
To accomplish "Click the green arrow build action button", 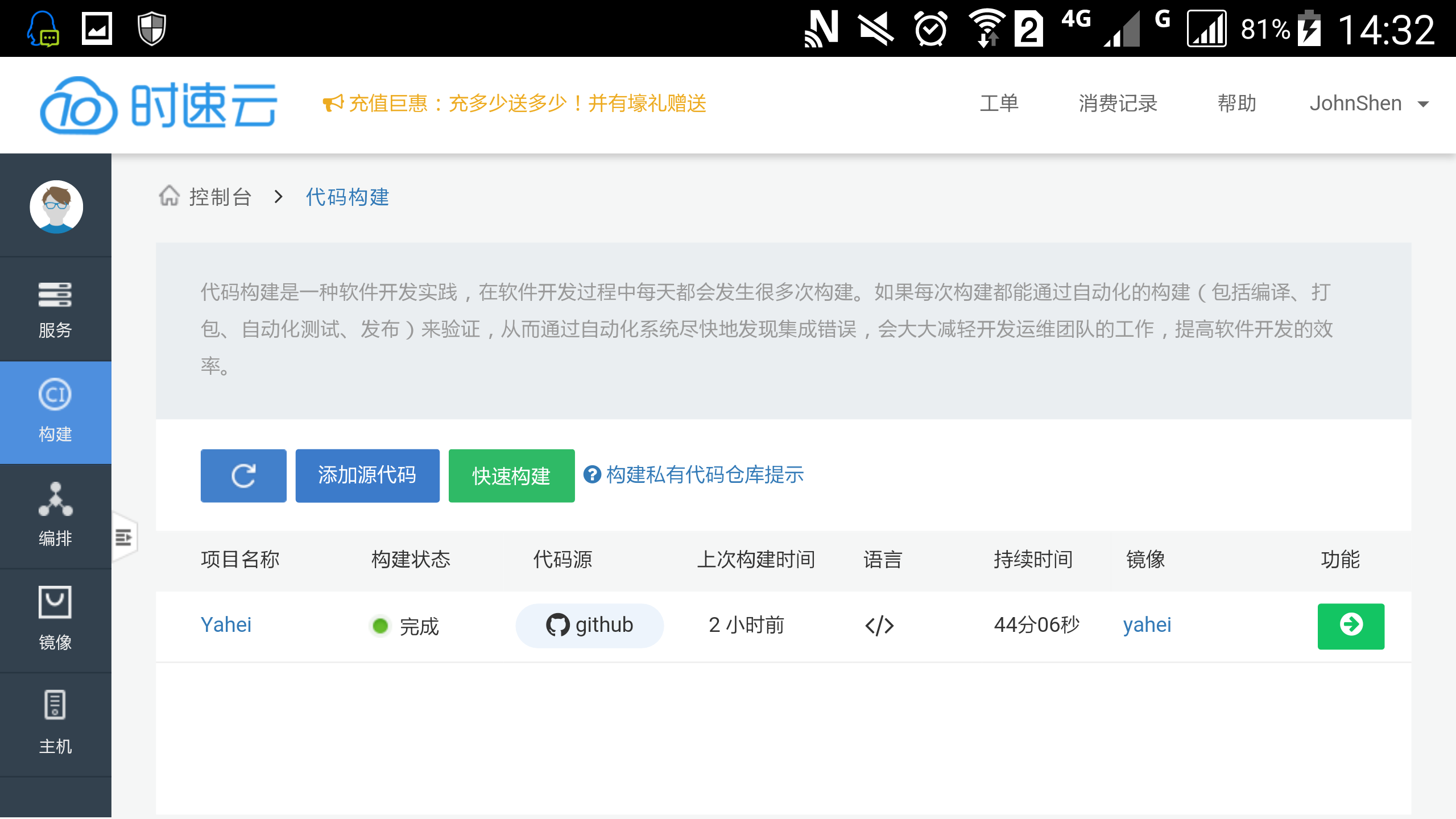I will [x=1351, y=626].
